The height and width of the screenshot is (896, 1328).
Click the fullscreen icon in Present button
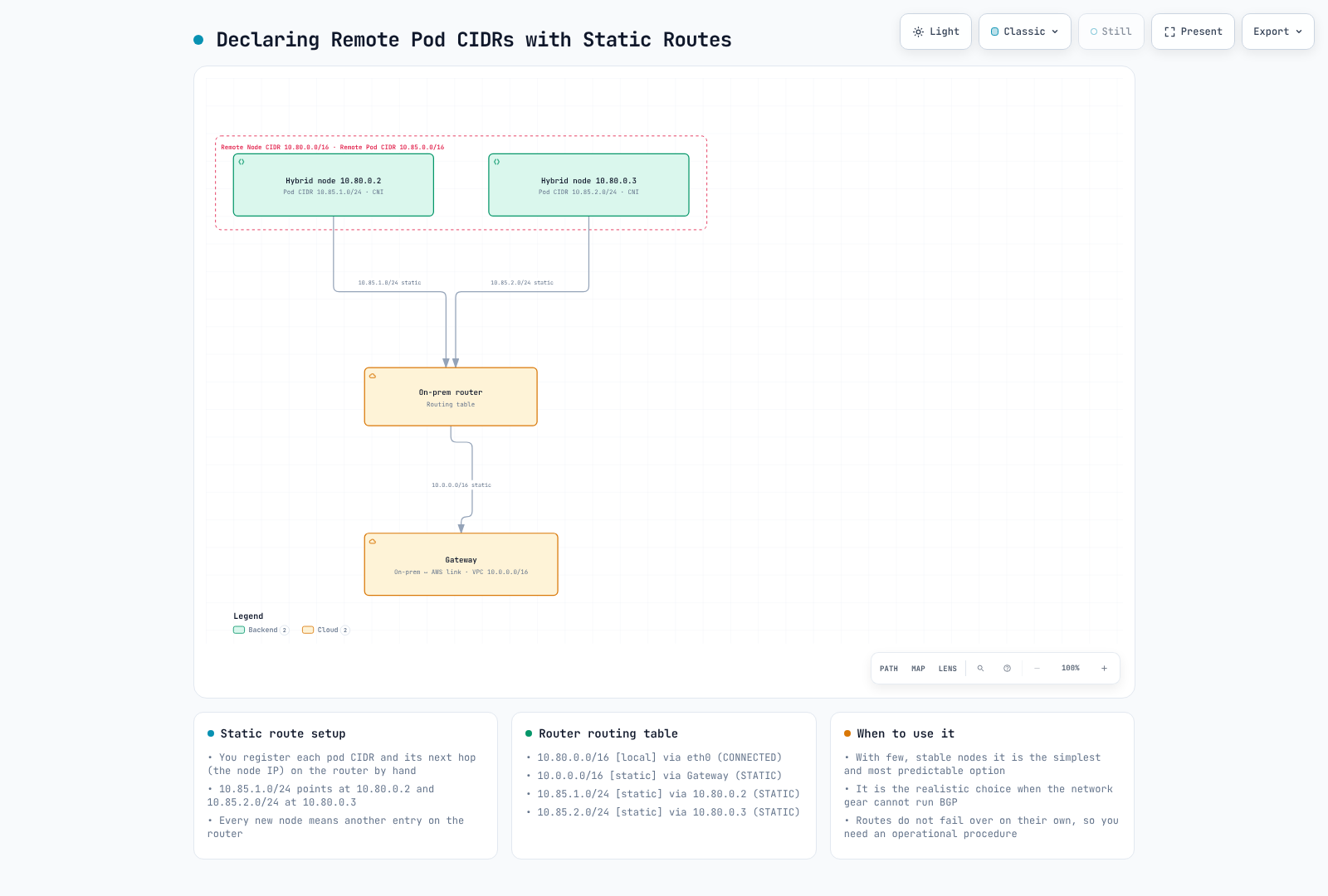(x=1169, y=32)
